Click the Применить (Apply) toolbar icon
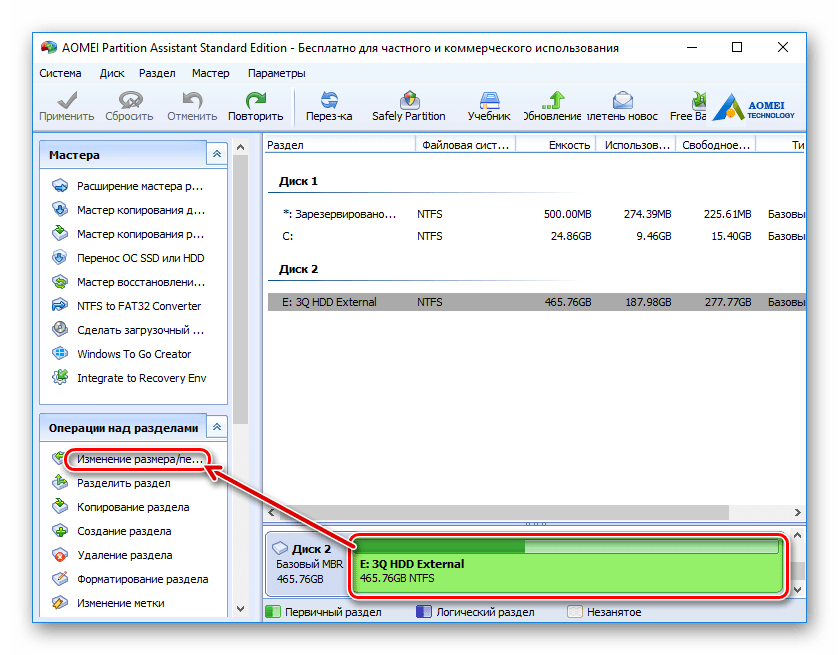Viewport: 839px width, 655px height. (x=67, y=100)
